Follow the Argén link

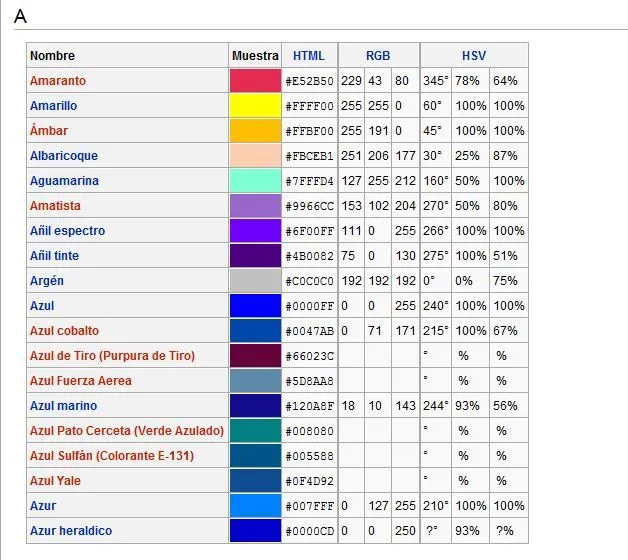point(46,281)
